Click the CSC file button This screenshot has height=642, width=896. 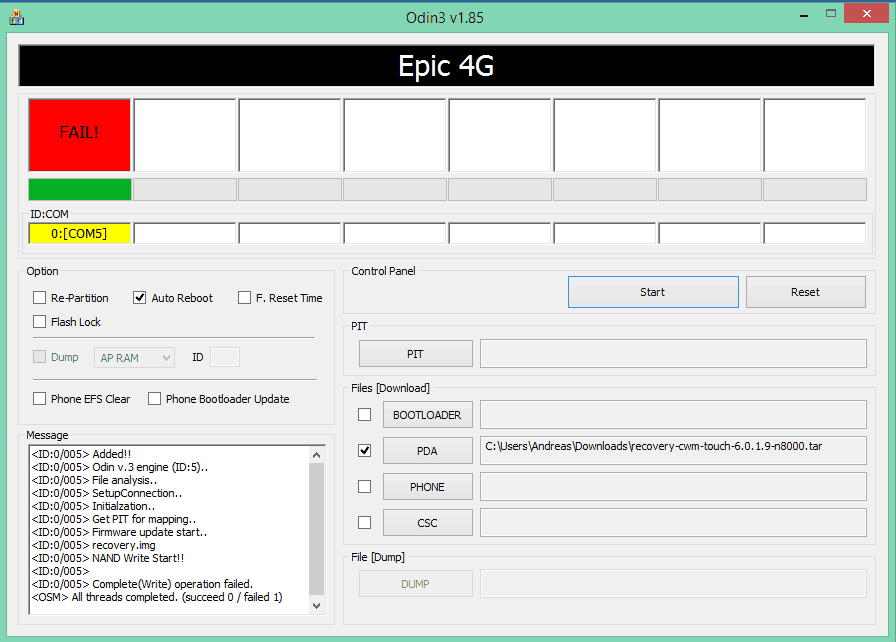(x=427, y=523)
